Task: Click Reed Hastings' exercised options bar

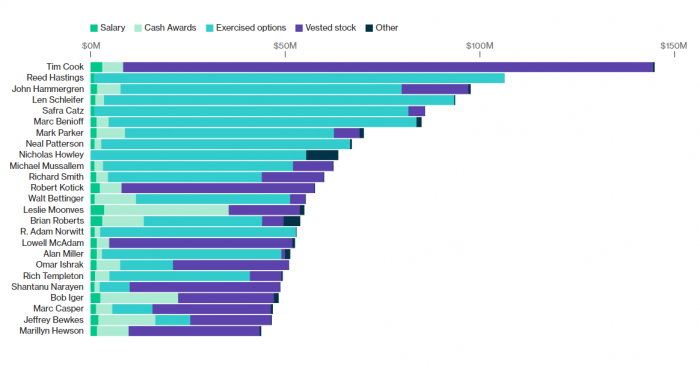Action: click(x=299, y=78)
